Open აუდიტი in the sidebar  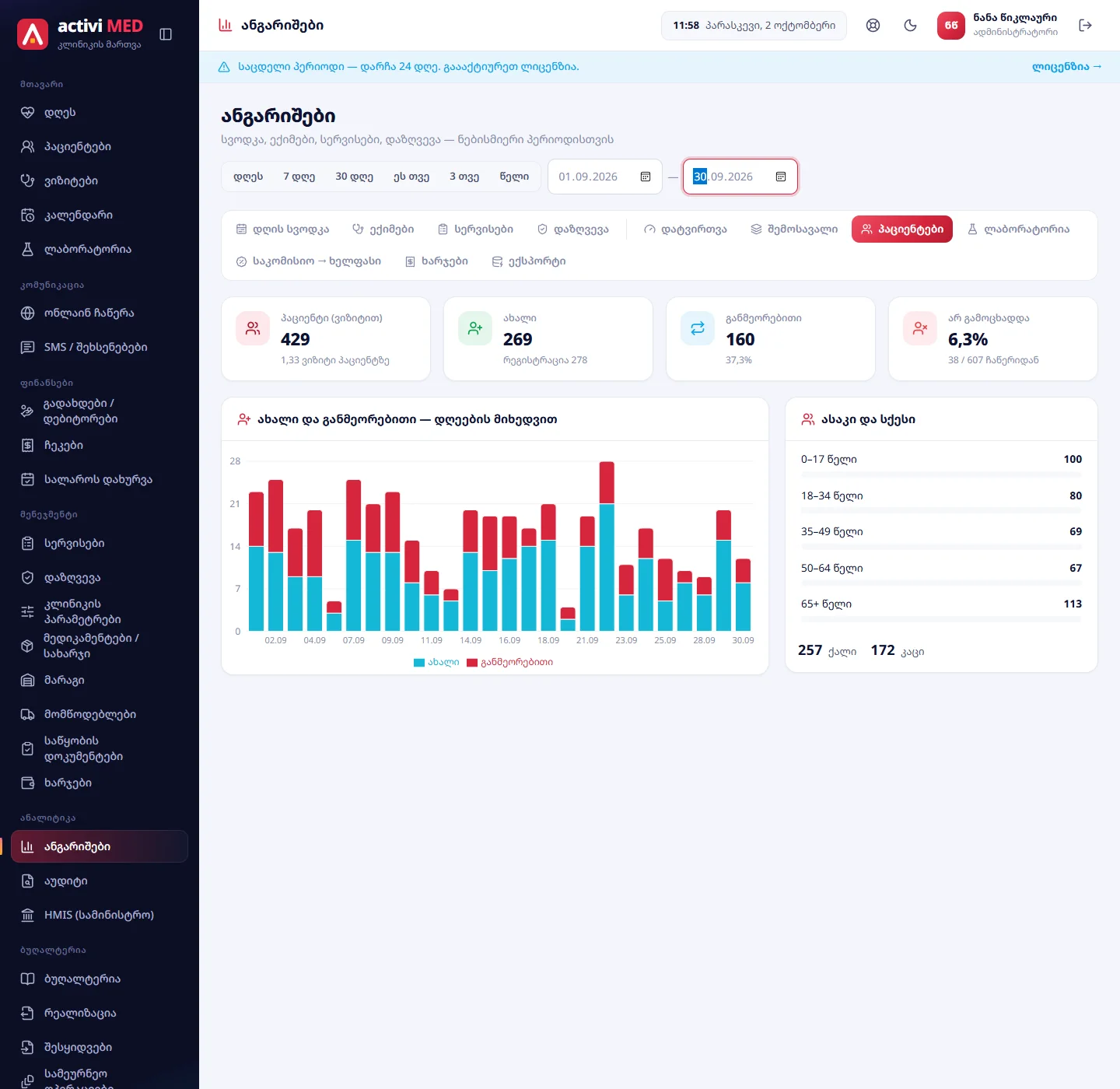(100, 881)
